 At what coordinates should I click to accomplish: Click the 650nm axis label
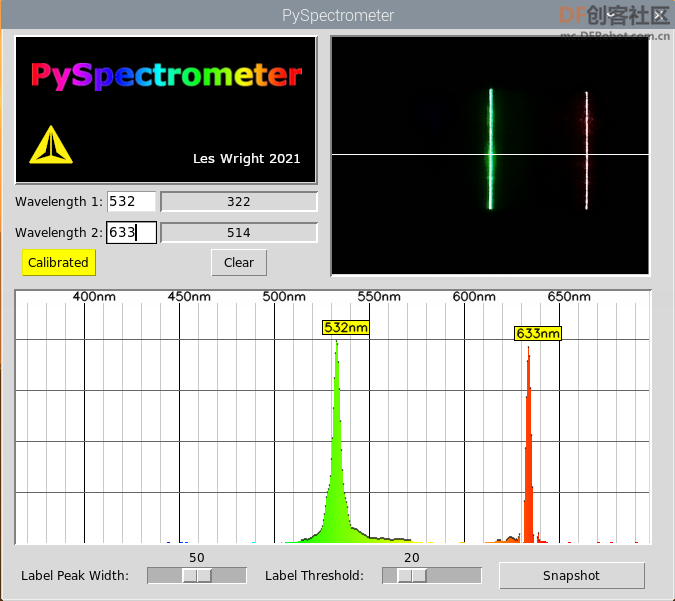(x=569, y=297)
